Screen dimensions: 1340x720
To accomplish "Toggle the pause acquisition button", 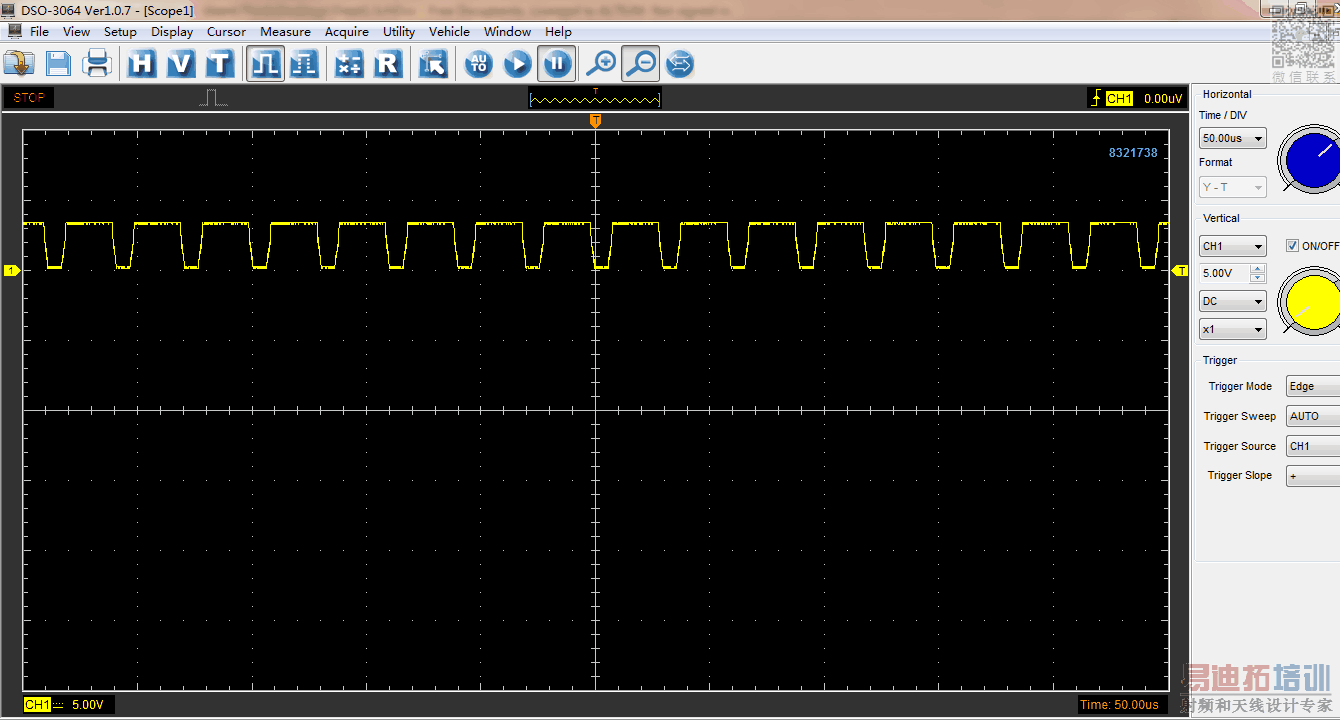I will [556, 64].
